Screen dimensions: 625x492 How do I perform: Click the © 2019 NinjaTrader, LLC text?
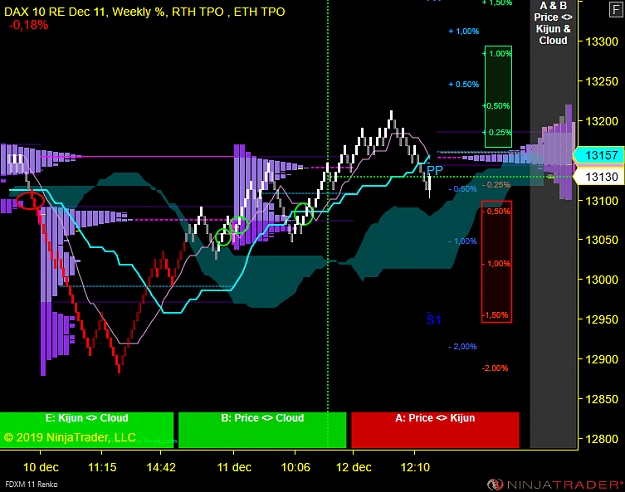pos(70,437)
